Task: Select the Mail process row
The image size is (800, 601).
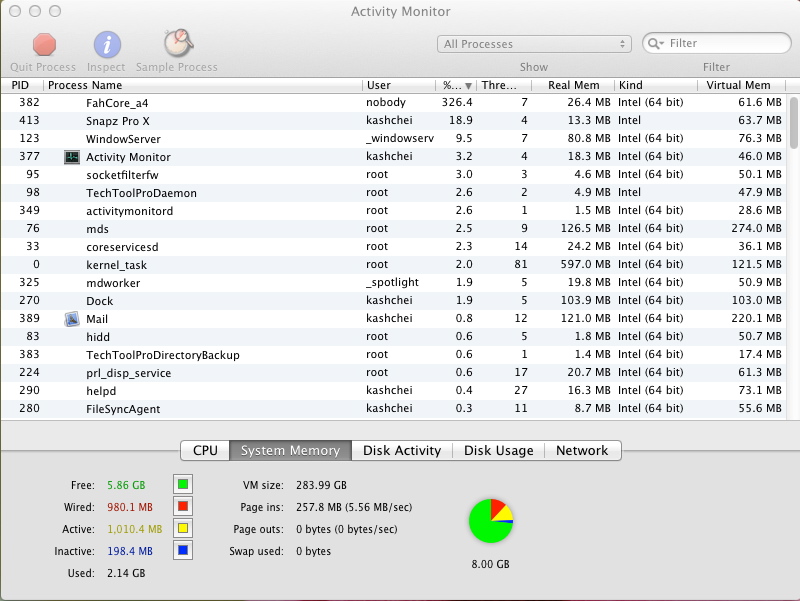Action: click(393, 319)
